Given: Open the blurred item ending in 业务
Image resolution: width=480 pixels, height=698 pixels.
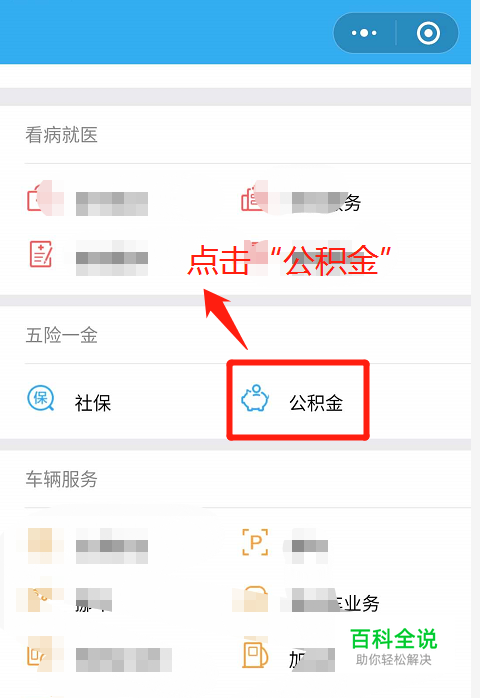Looking at the screenshot, I should (x=335, y=602).
